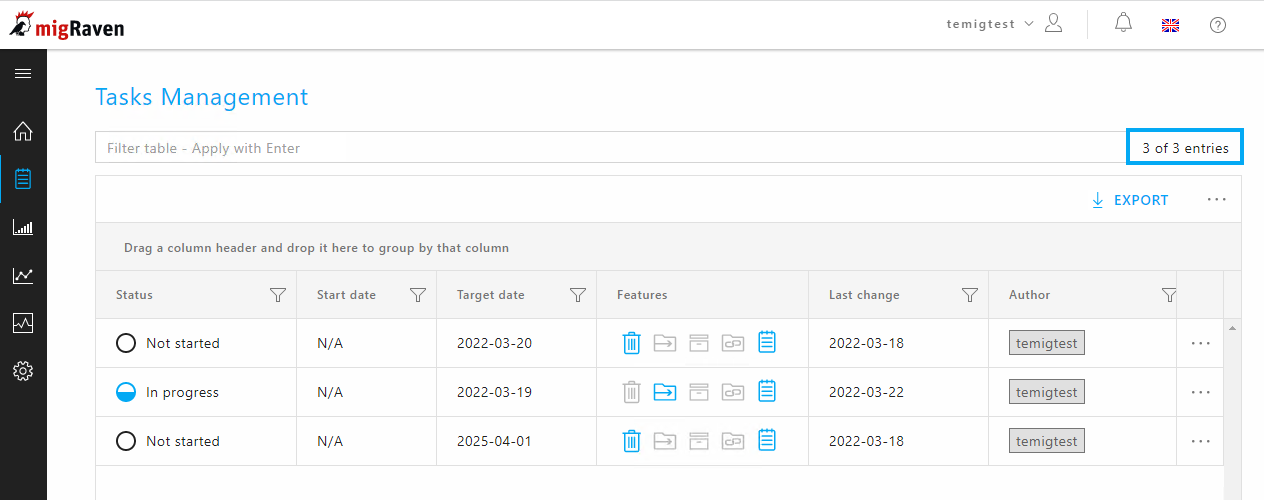Go to Home via sidebar house icon
1264x500 pixels.
tap(23, 131)
